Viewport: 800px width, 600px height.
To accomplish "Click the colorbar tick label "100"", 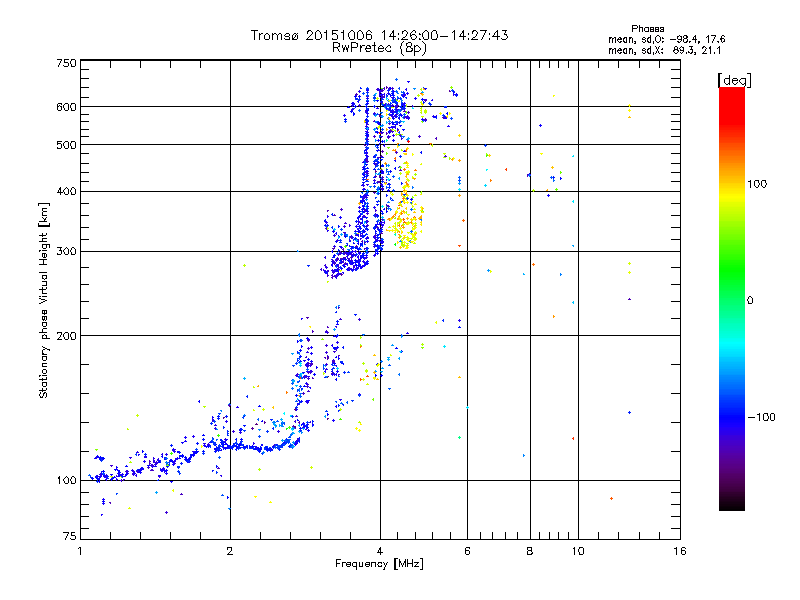I will point(757,184).
